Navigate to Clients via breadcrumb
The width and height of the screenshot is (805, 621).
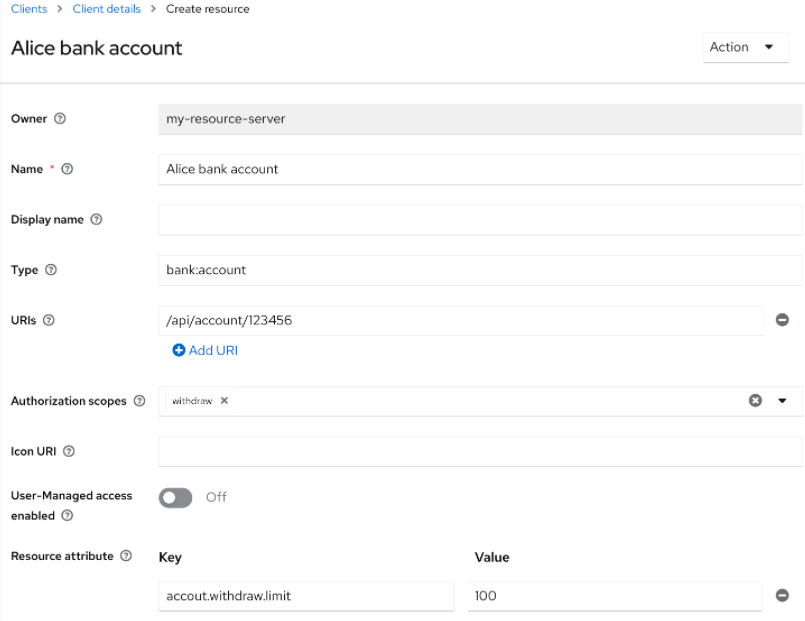coord(24,9)
